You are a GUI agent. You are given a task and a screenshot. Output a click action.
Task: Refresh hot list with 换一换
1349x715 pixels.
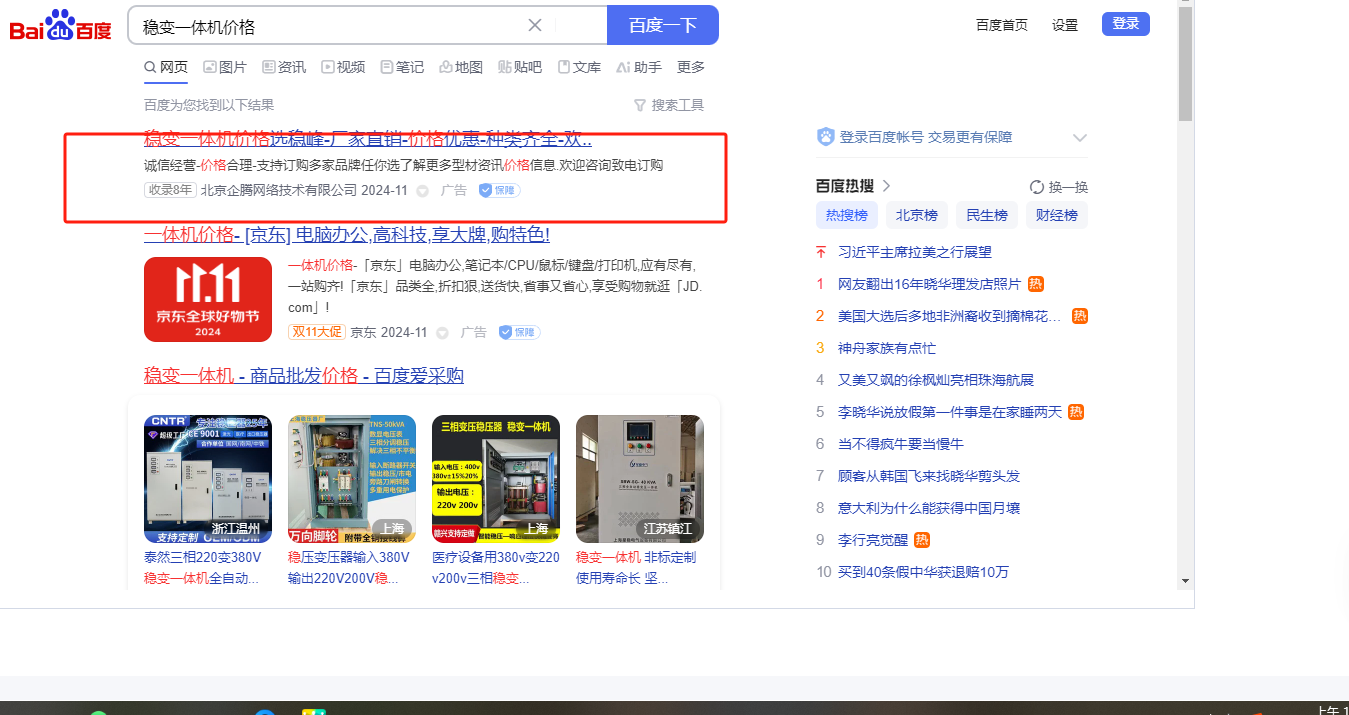click(1059, 187)
